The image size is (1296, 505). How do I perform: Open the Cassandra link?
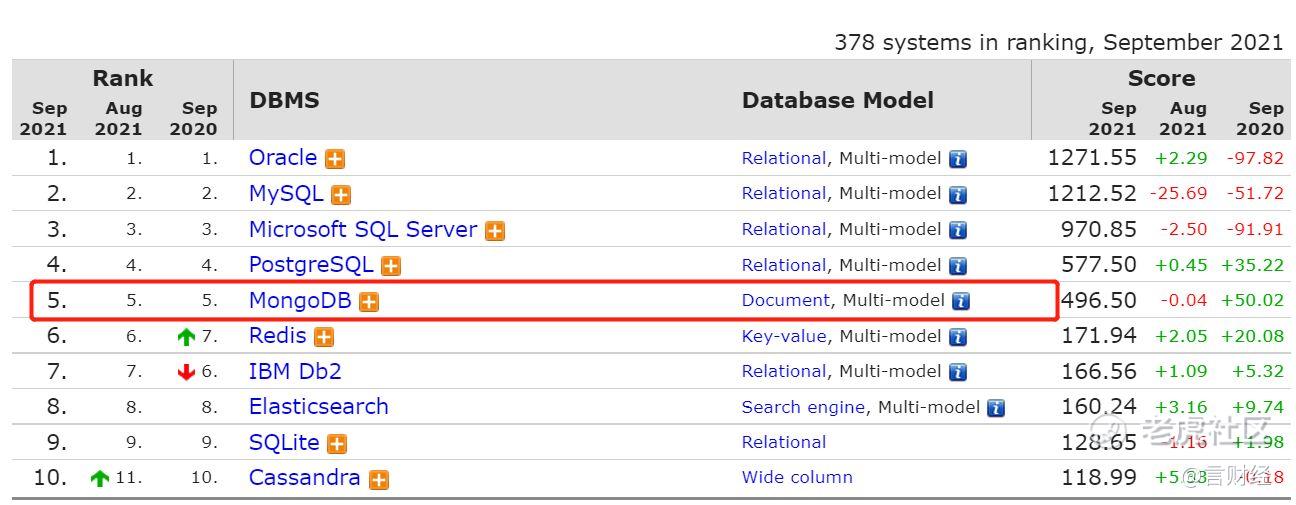coord(304,477)
